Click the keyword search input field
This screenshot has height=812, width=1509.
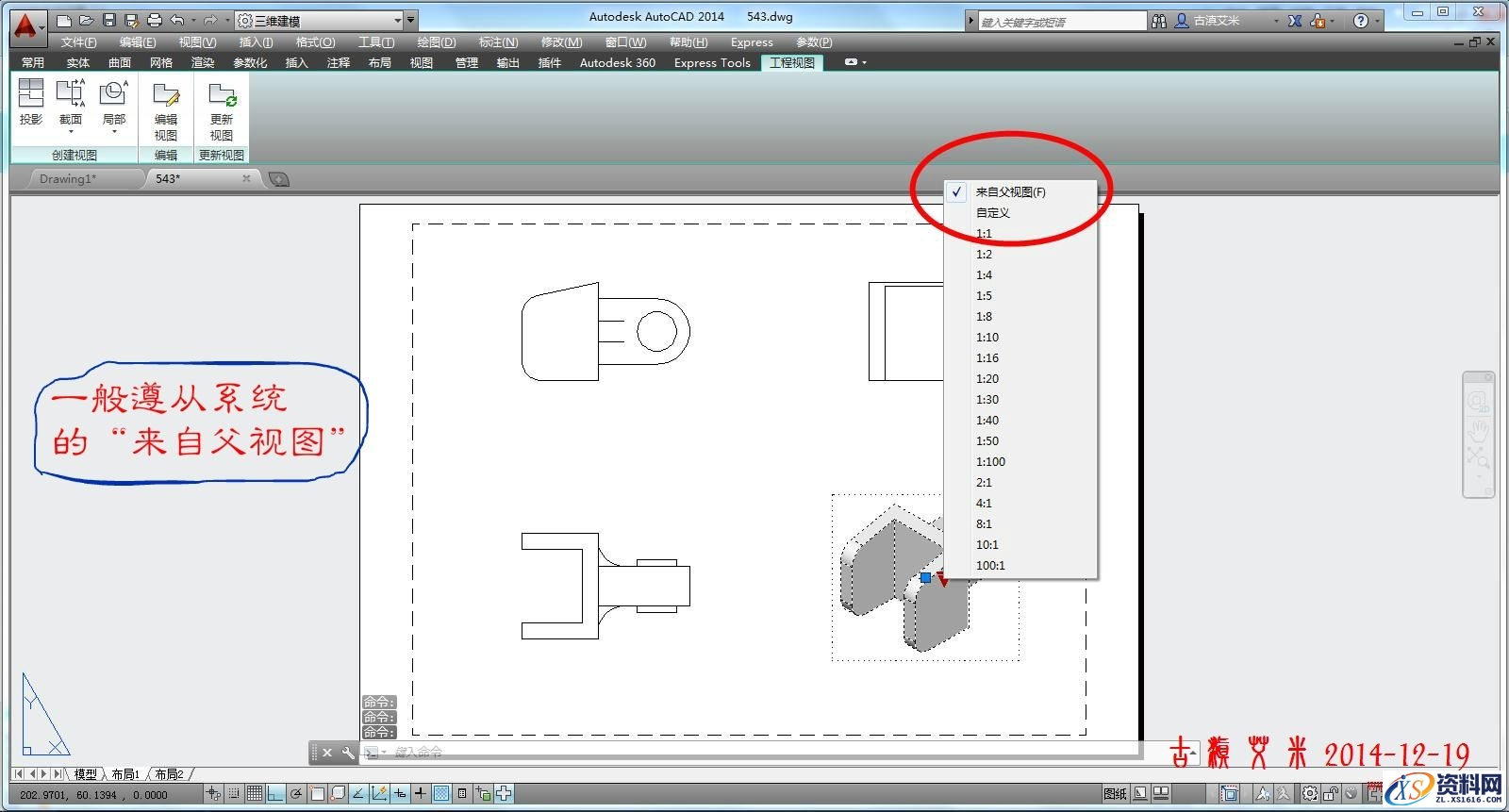pos(1061,22)
